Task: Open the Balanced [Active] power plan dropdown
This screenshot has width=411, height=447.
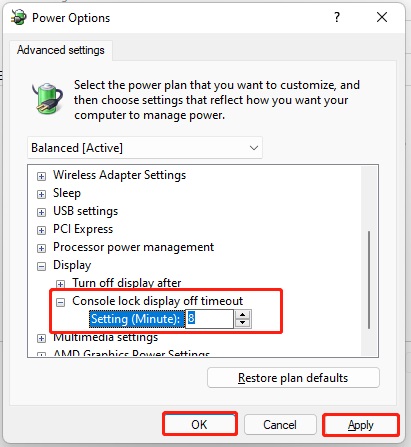Action: coord(145,148)
